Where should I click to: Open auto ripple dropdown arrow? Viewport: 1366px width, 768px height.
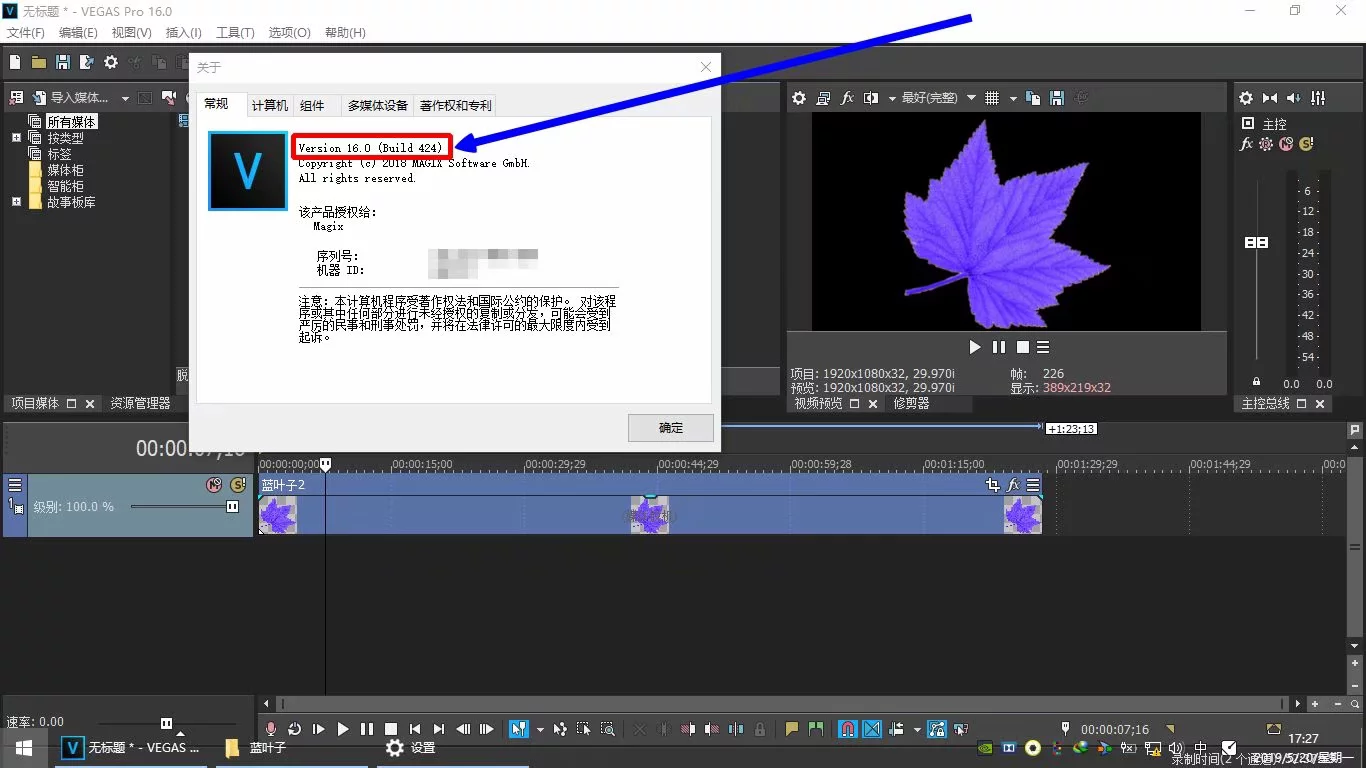[917, 729]
